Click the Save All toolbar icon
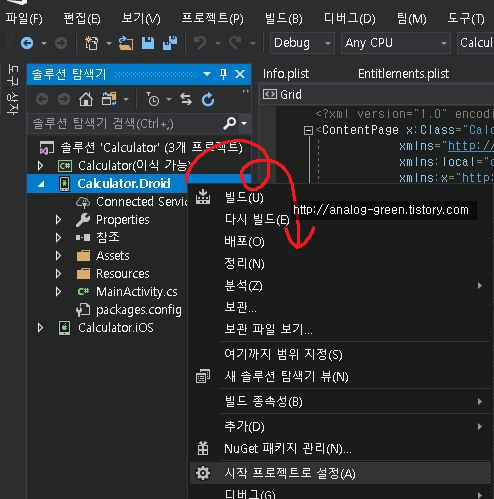 170,43
